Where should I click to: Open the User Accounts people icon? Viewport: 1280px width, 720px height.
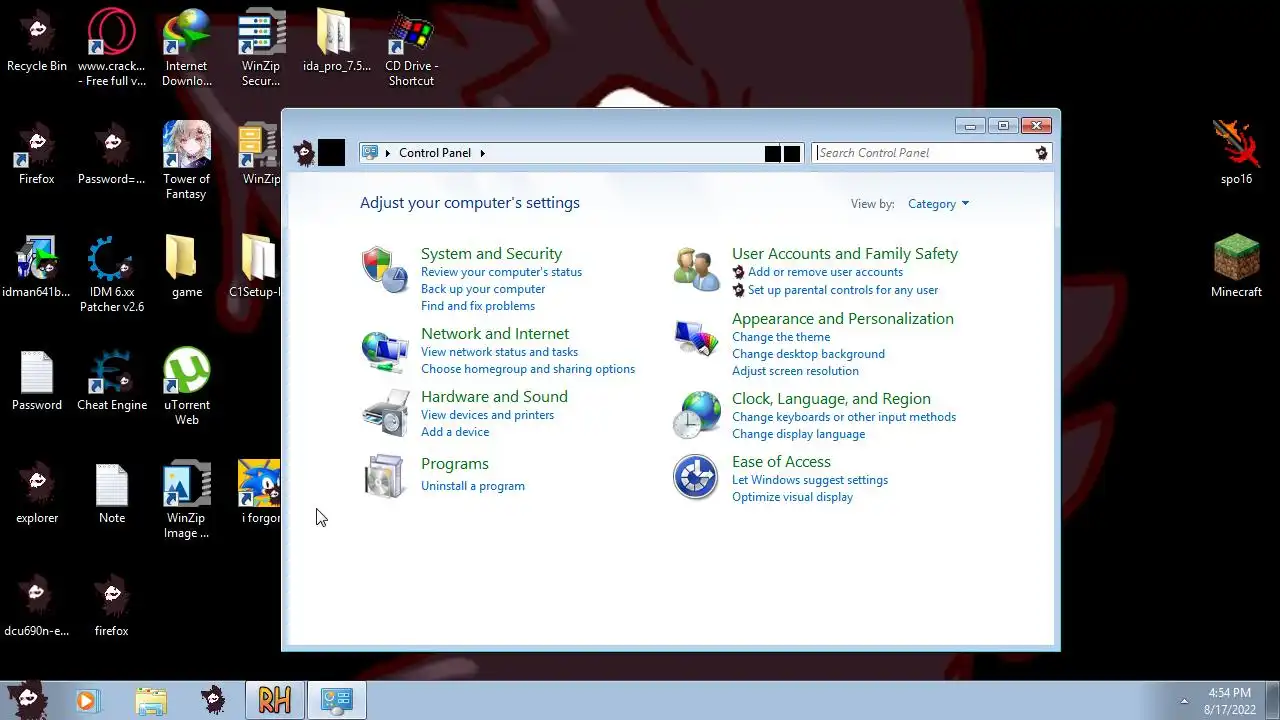point(696,269)
